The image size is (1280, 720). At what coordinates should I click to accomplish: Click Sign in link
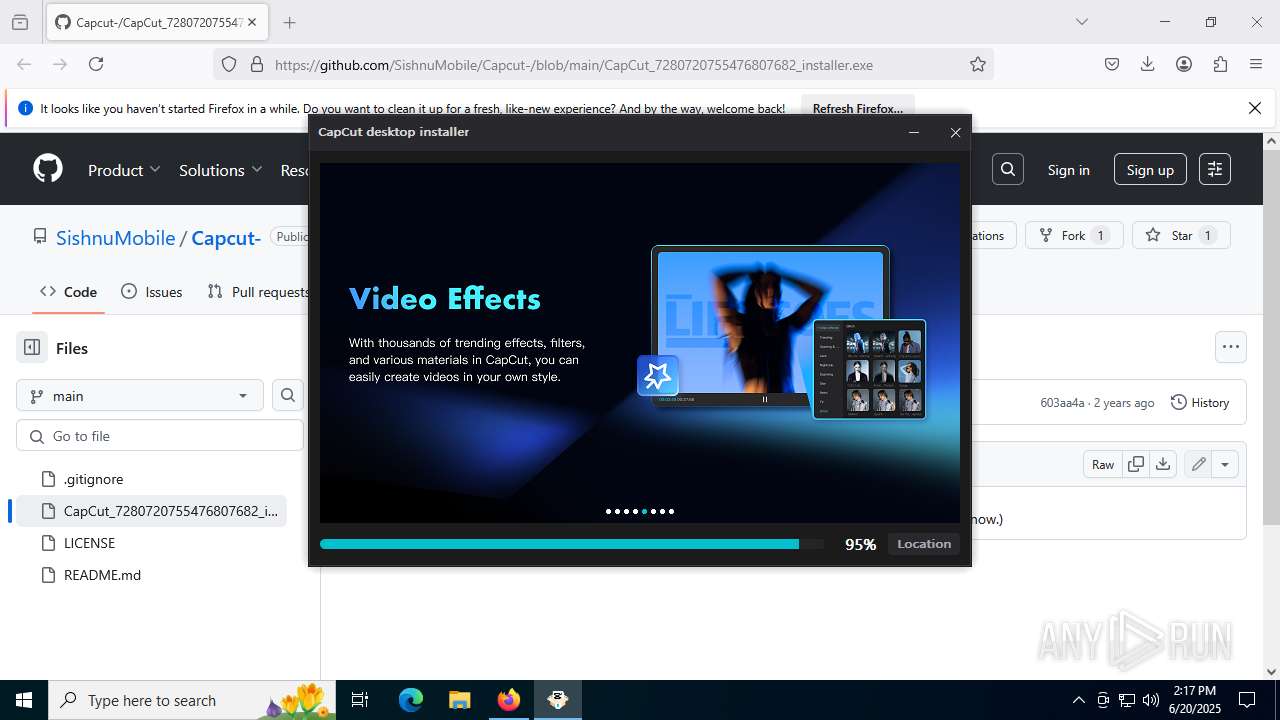[x=1068, y=170]
